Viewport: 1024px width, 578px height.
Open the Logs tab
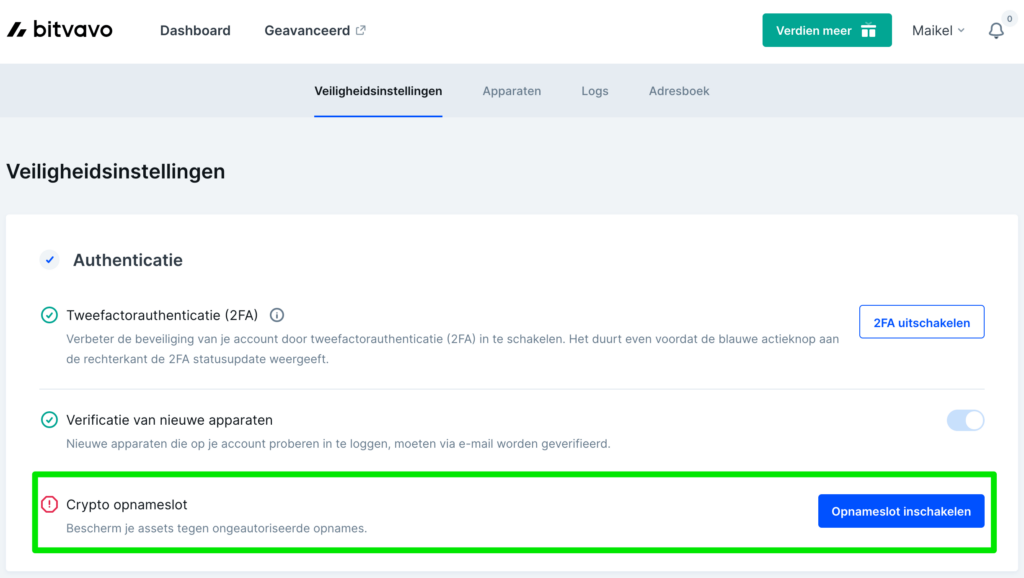point(594,90)
